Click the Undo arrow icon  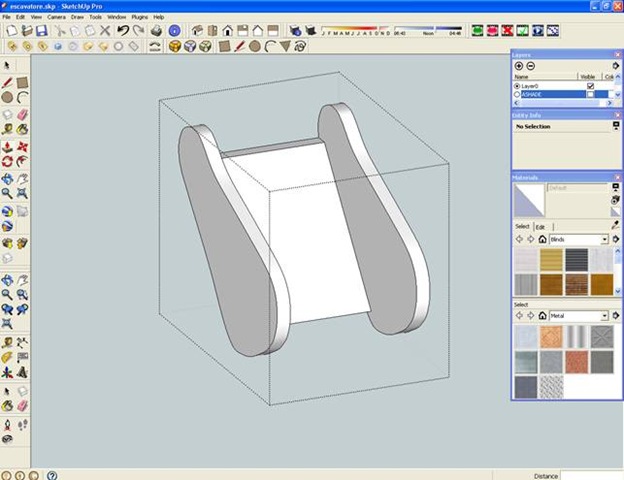(123, 31)
